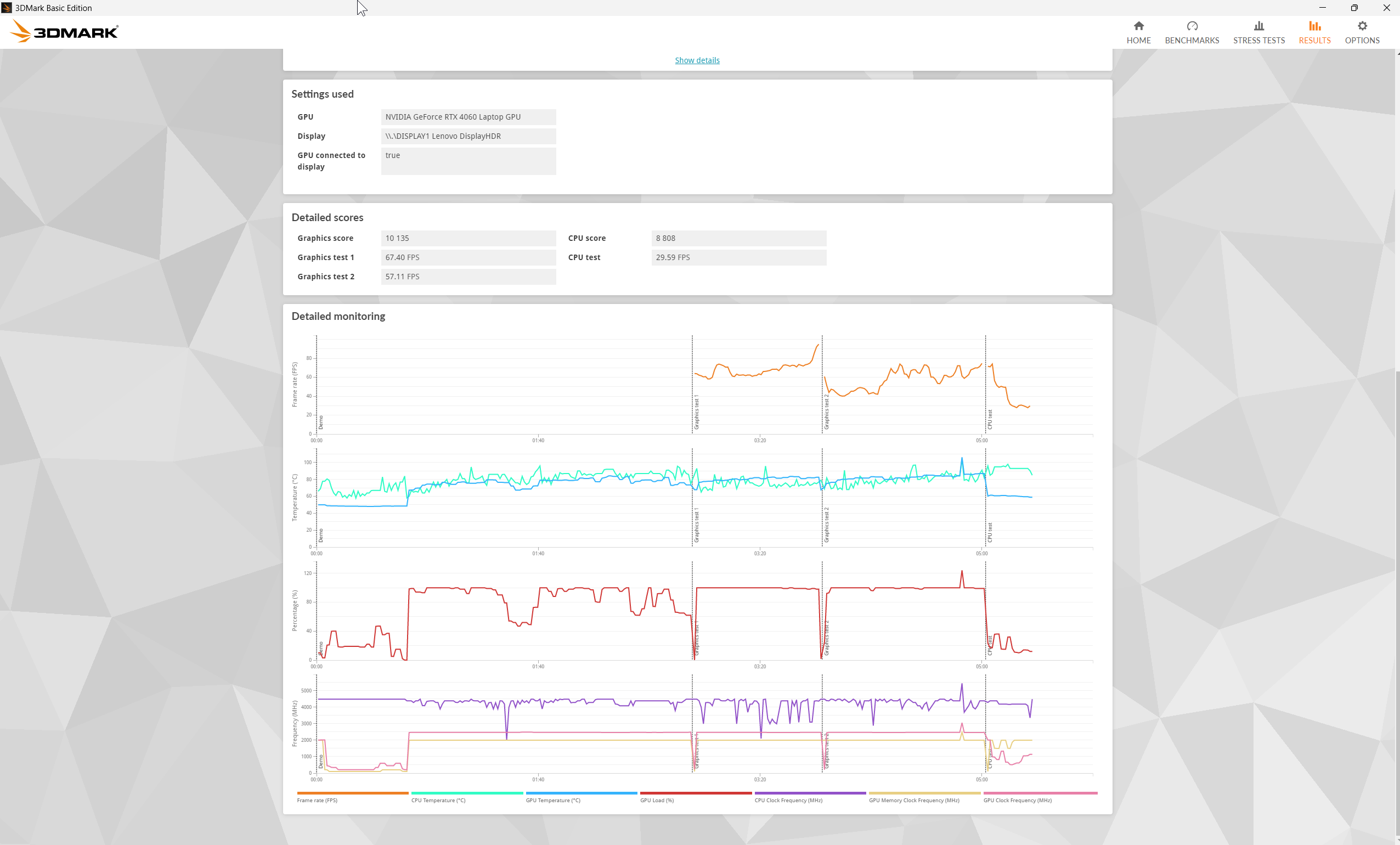Click the 3DMark logo
Screen dimensions: 1400x845
(x=64, y=32)
